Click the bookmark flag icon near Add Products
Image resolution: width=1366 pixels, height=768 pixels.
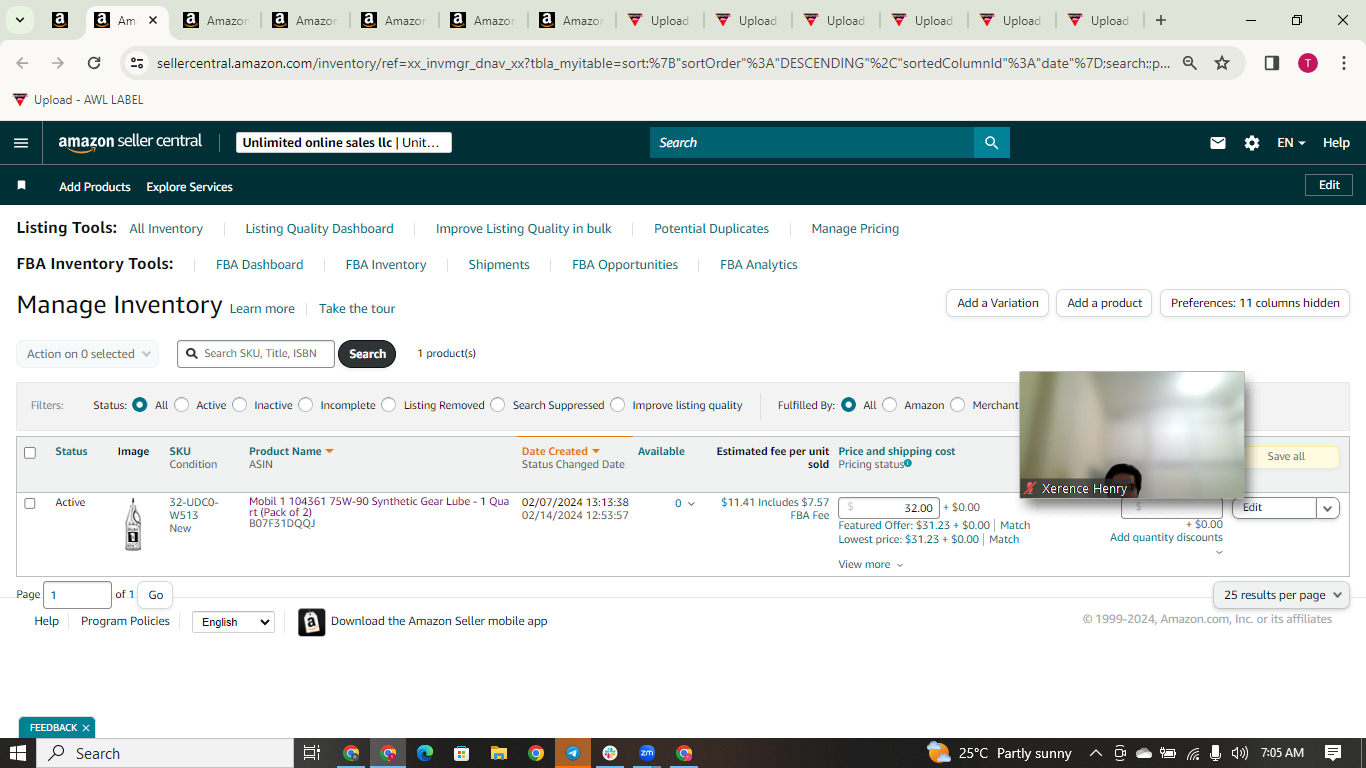[x=22, y=186]
